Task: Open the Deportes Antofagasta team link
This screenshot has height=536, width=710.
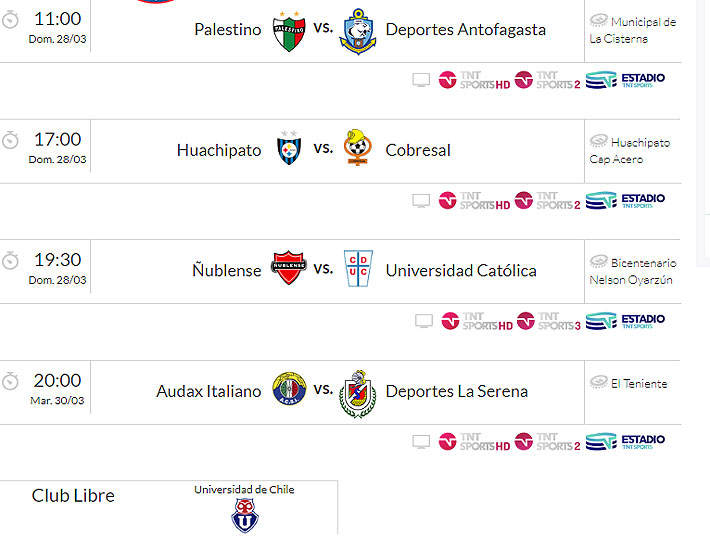Action: click(x=465, y=30)
